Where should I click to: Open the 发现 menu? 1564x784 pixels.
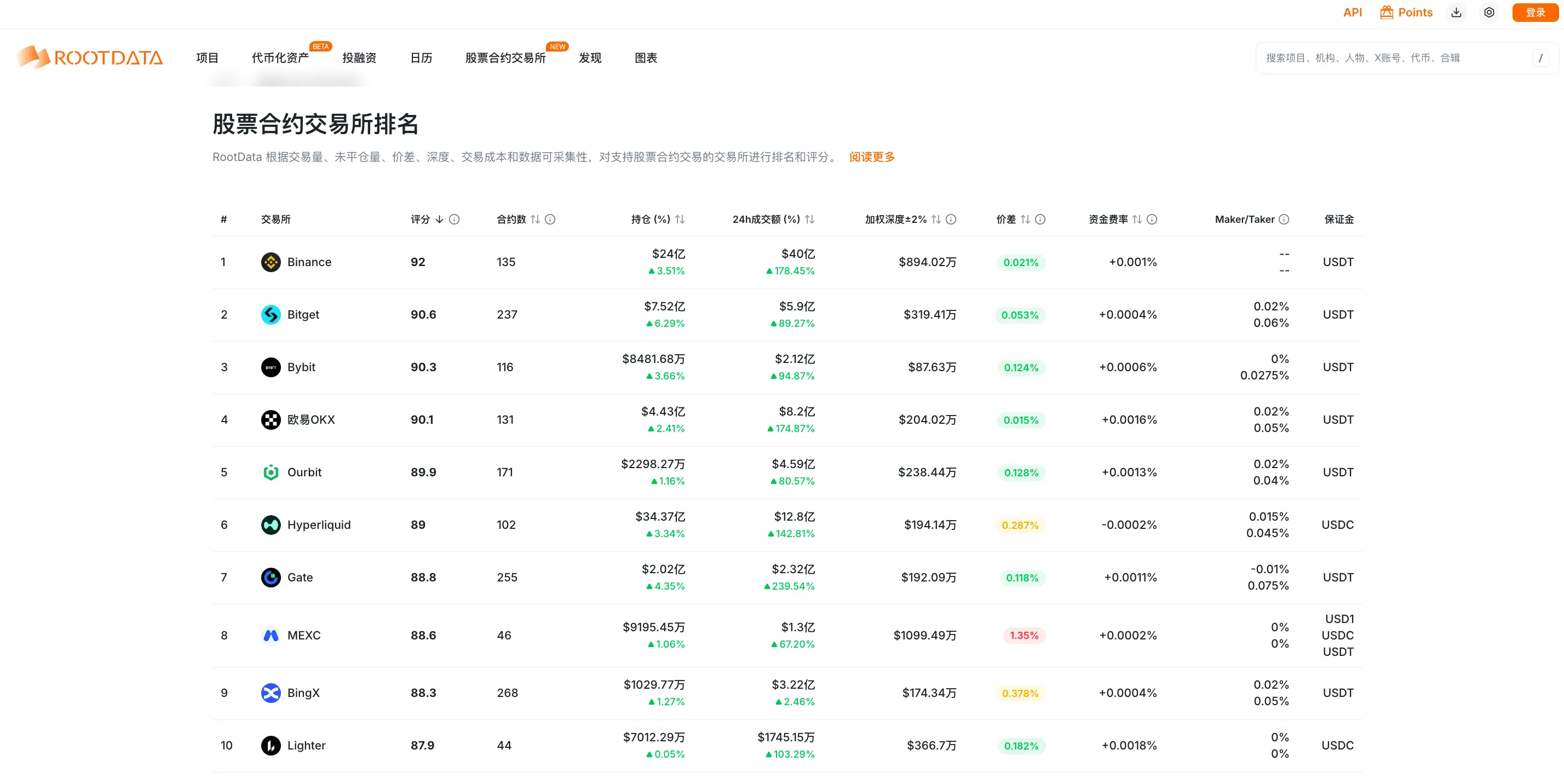point(590,57)
